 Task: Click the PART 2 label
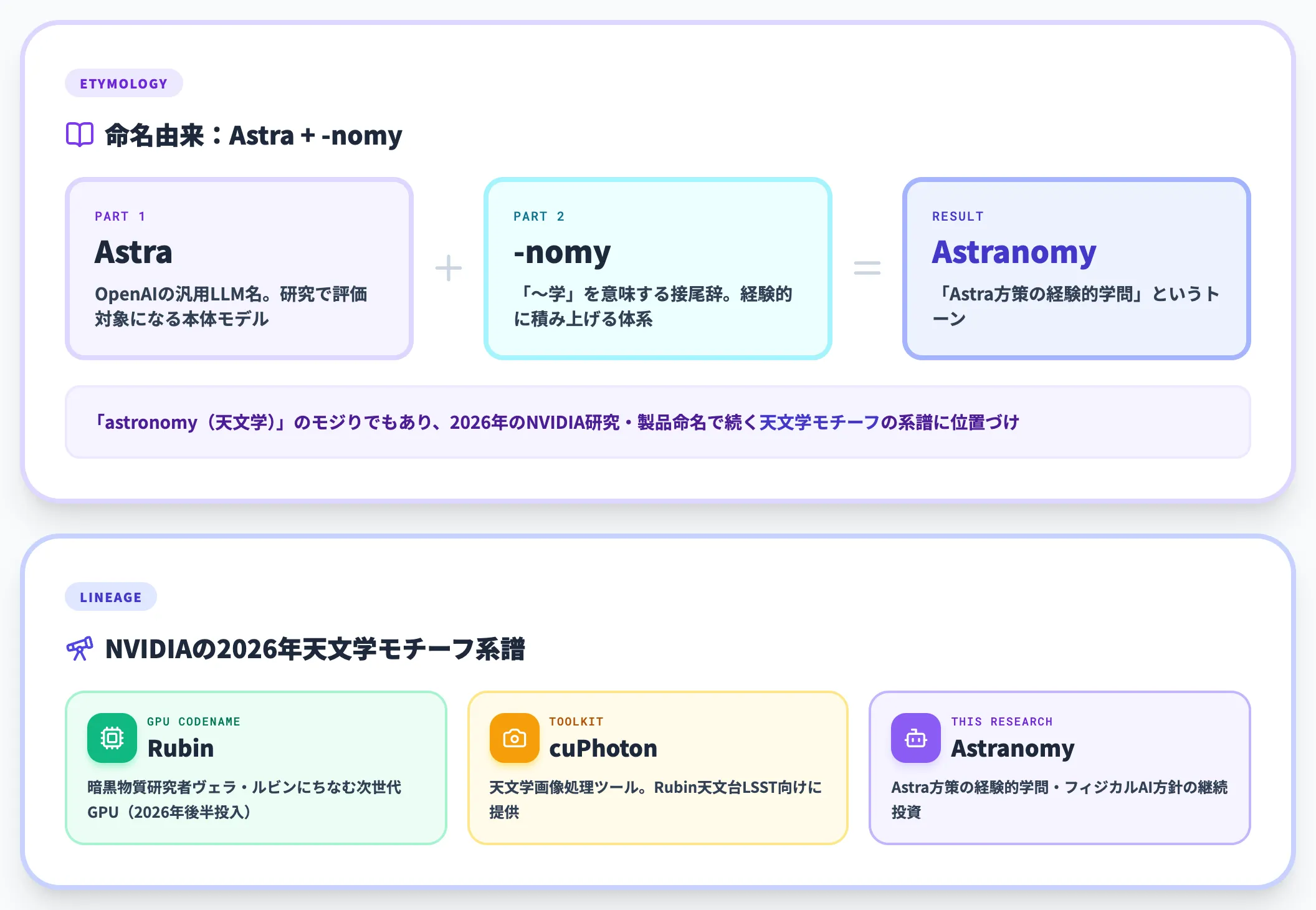pos(539,216)
